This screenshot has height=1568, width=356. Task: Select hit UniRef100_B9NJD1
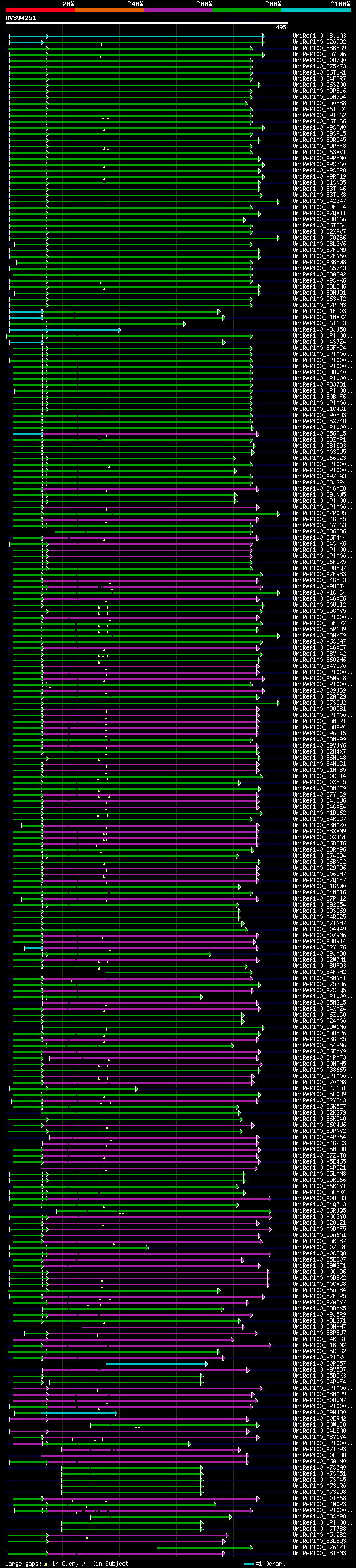point(319,293)
